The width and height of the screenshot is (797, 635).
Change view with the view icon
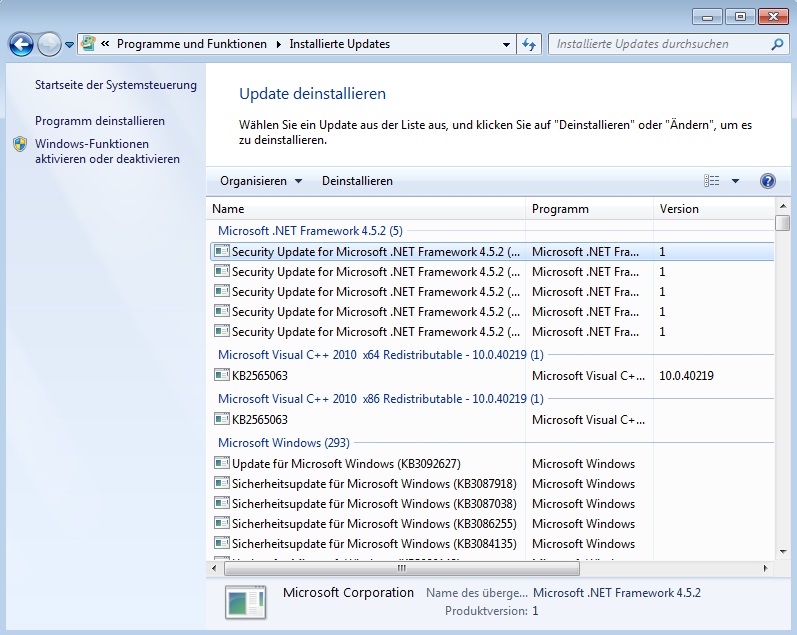[x=712, y=180]
